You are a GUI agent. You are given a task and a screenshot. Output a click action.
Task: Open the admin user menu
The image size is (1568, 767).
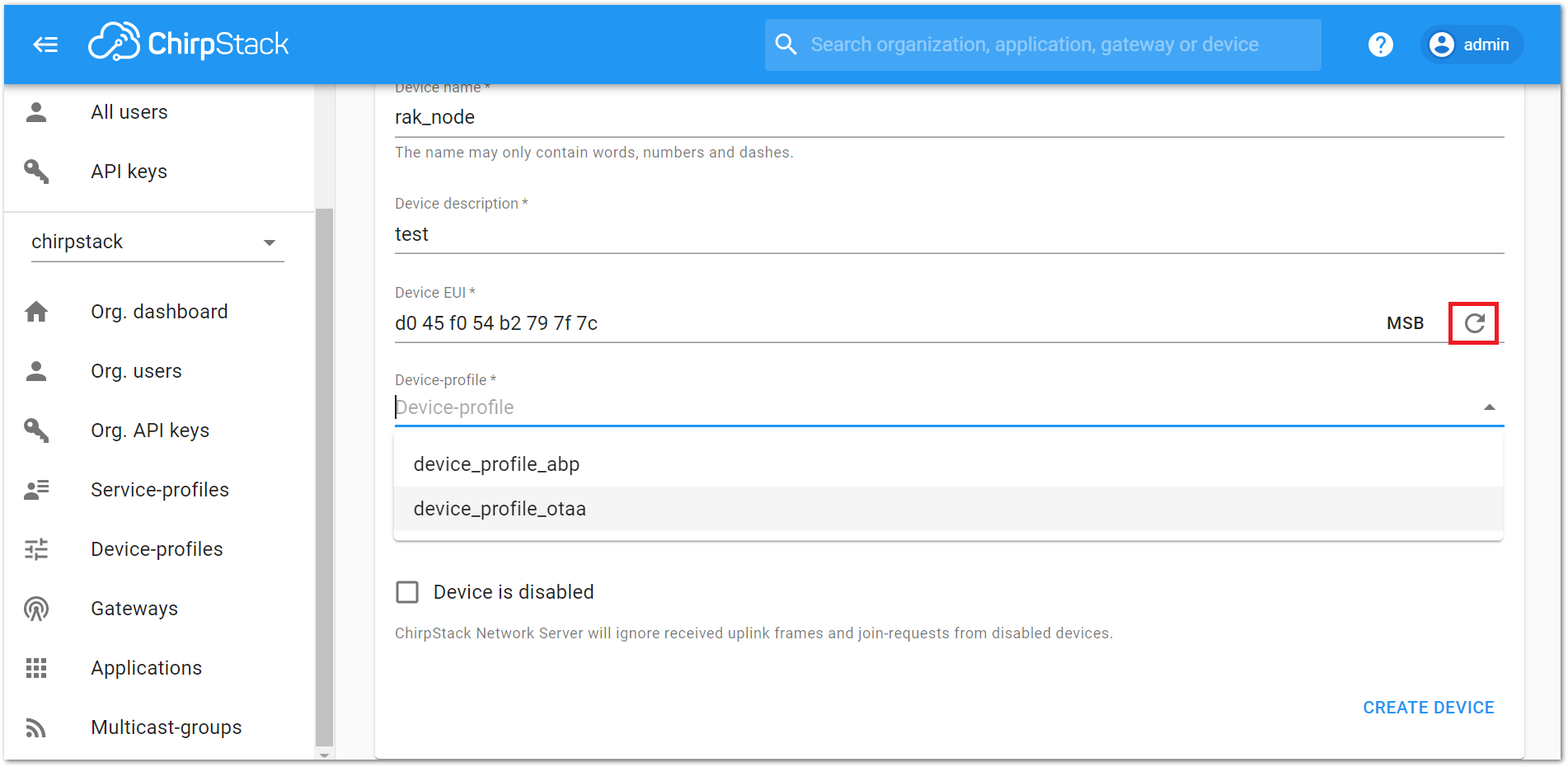point(1471,45)
